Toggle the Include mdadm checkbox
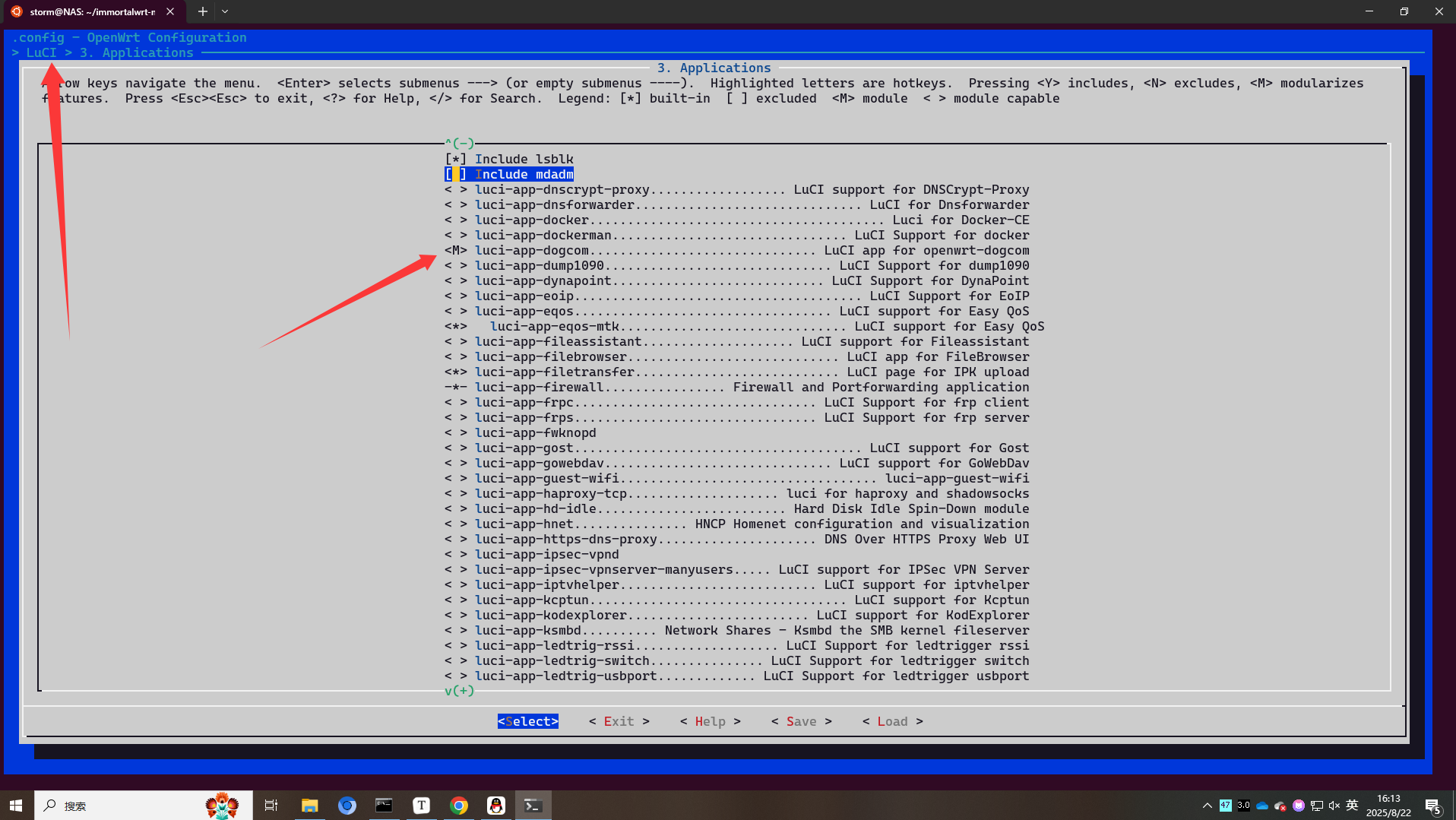This screenshot has height=820, width=1456. click(455, 175)
